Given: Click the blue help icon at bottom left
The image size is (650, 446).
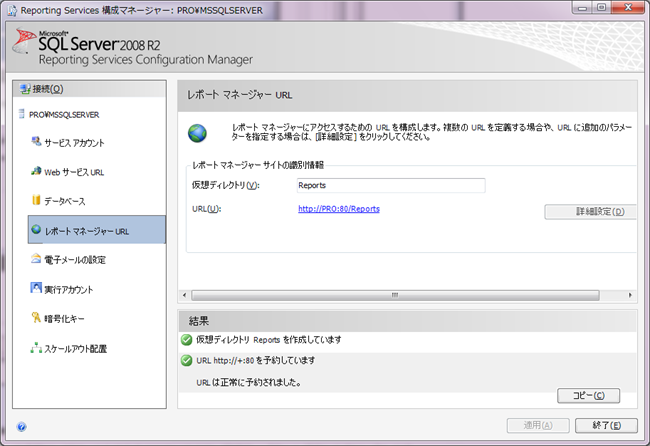Looking at the screenshot, I should click(x=22, y=427).
